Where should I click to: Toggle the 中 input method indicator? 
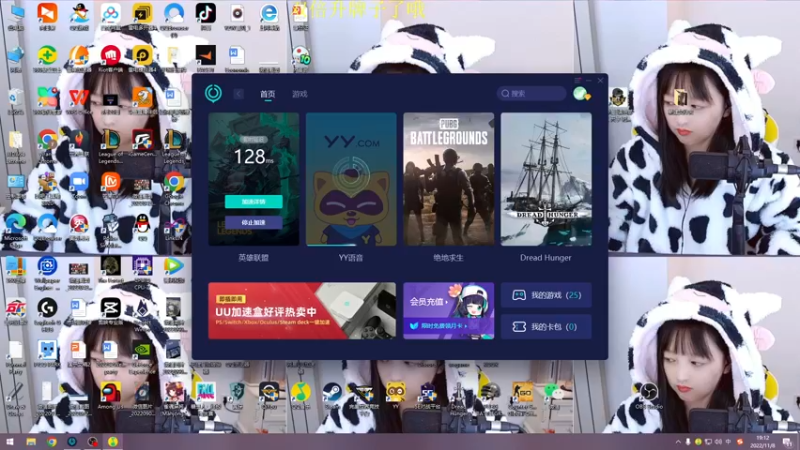pos(729,442)
